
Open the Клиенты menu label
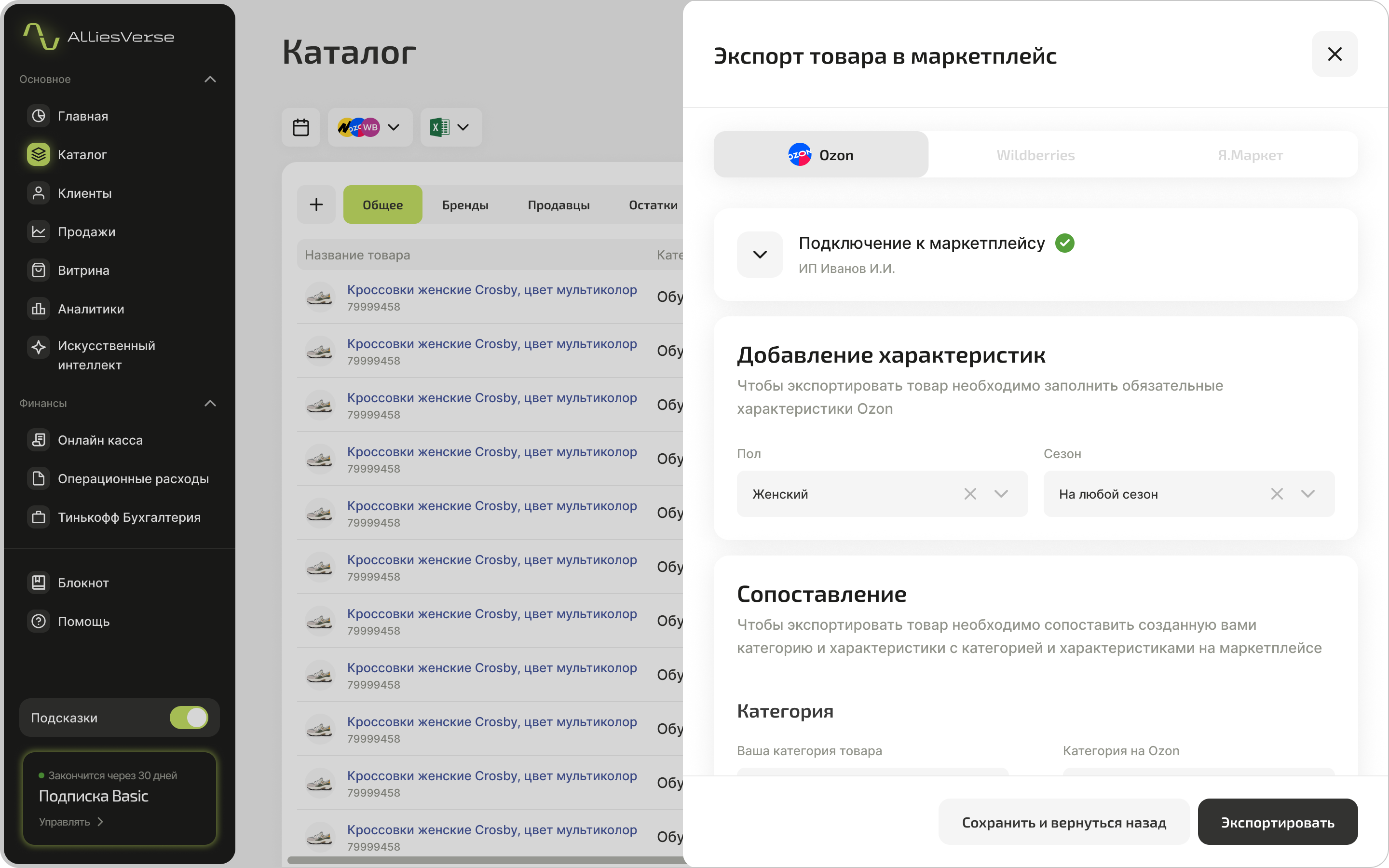tap(84, 193)
